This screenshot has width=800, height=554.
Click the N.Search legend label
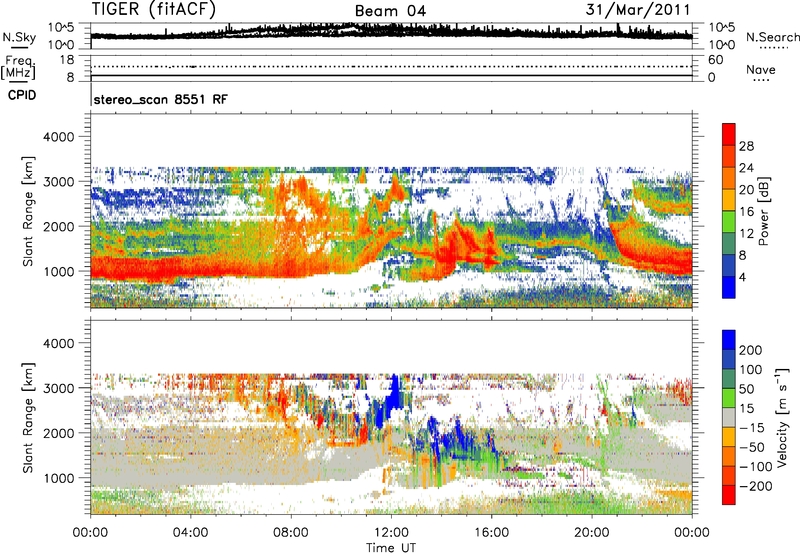773,37
